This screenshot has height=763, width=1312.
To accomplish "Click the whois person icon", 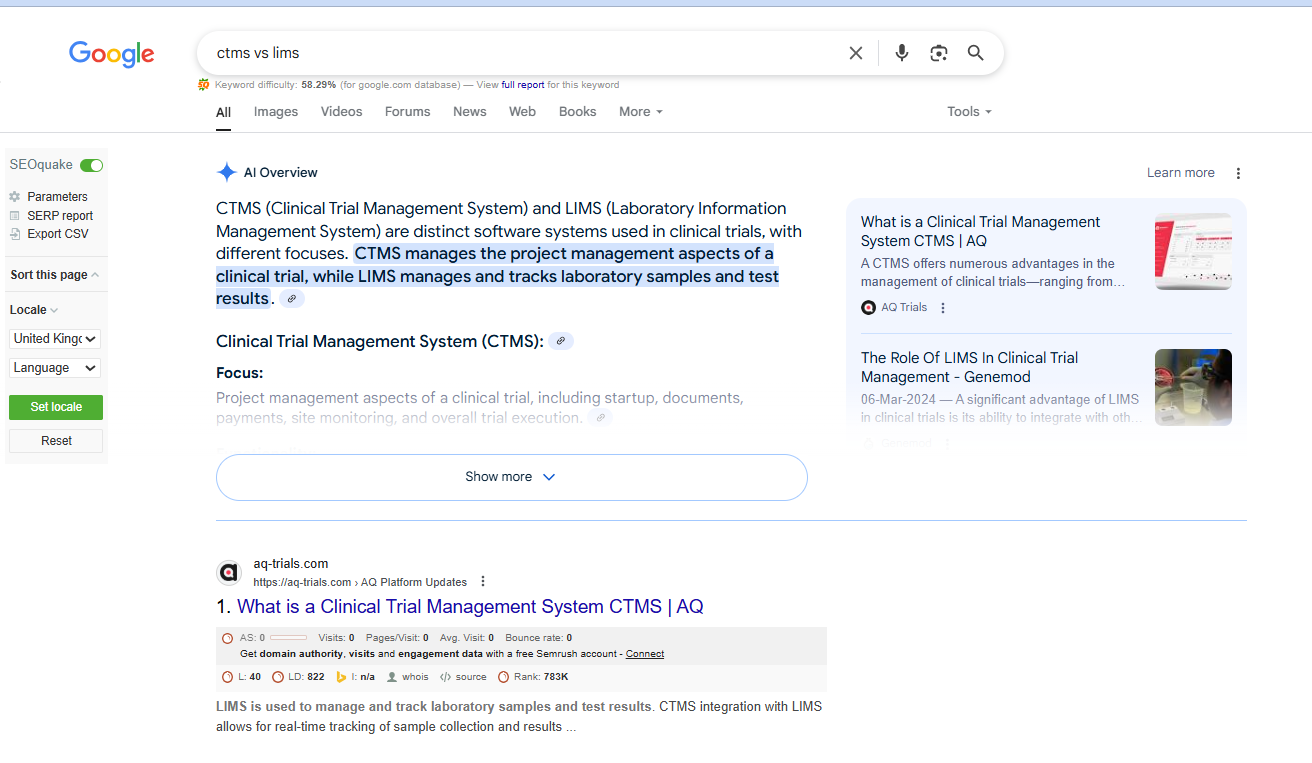I will coord(392,677).
